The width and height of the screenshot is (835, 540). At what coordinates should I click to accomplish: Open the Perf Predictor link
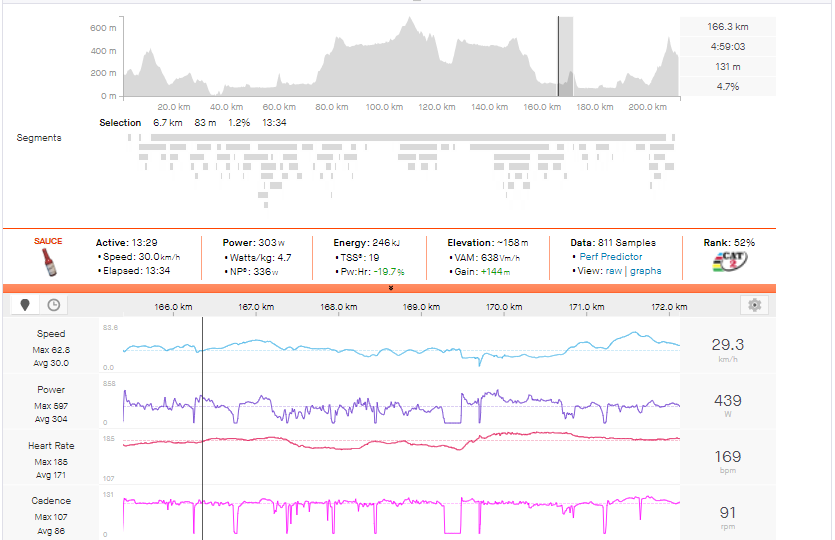[x=610, y=257]
